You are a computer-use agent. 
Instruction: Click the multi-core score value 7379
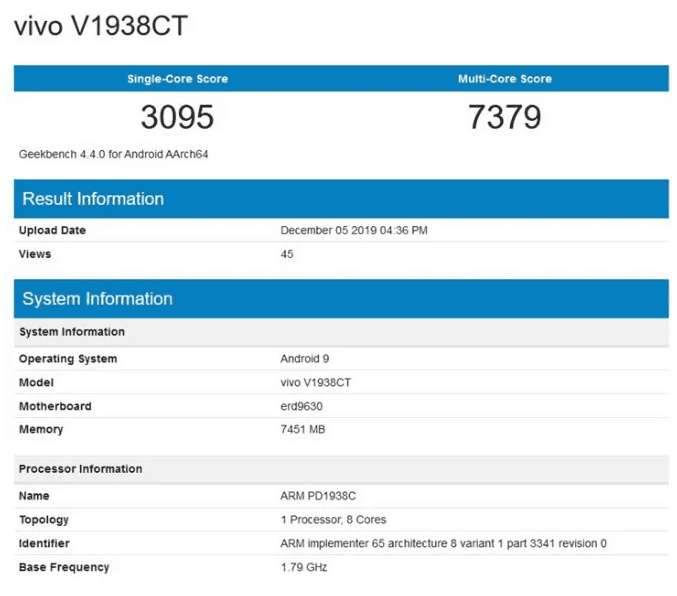tap(505, 117)
